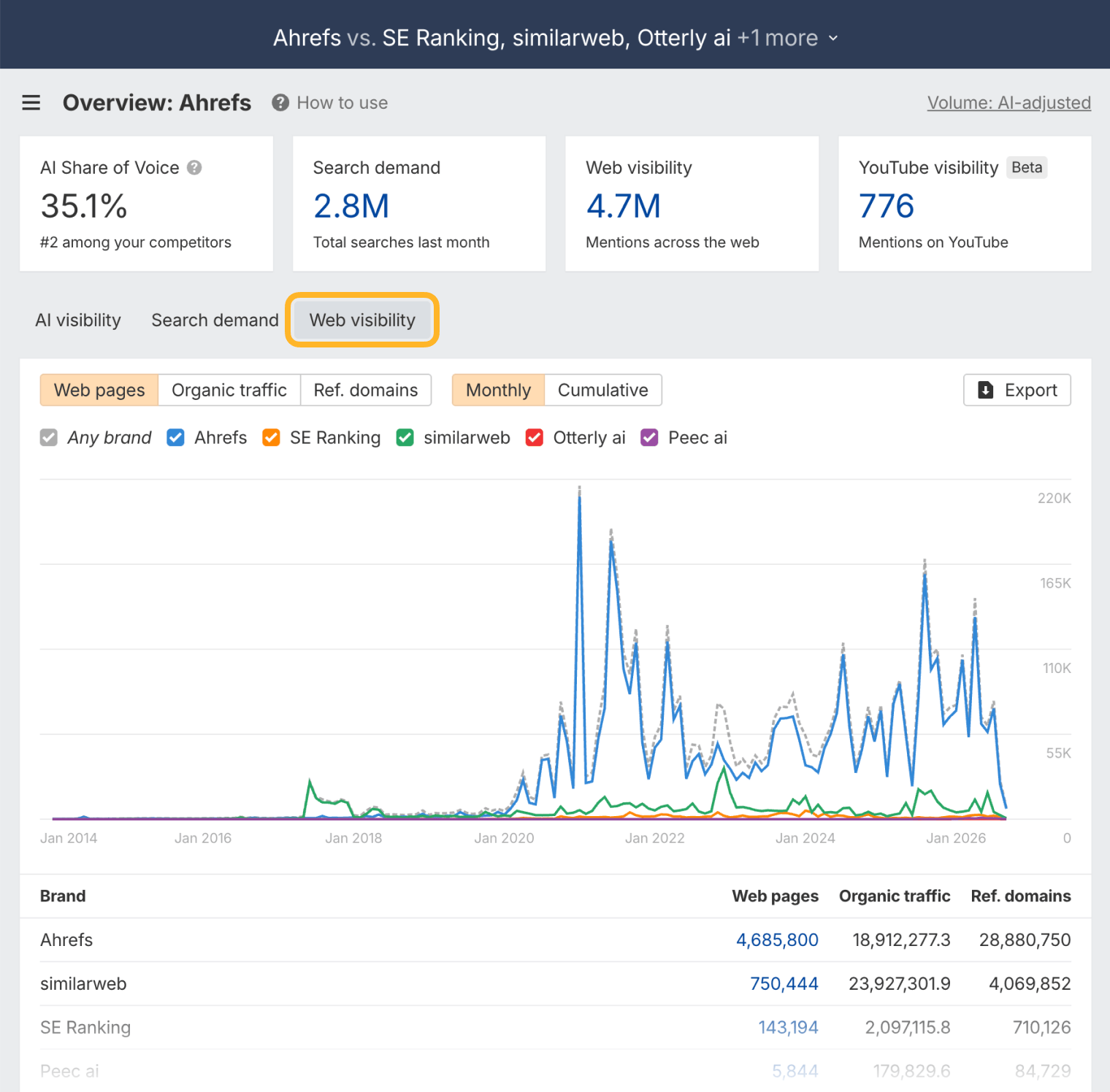The image size is (1110, 1092).
Task: Click Ahrefs organic traffic value 18,912,277.3
Action: coord(901,939)
